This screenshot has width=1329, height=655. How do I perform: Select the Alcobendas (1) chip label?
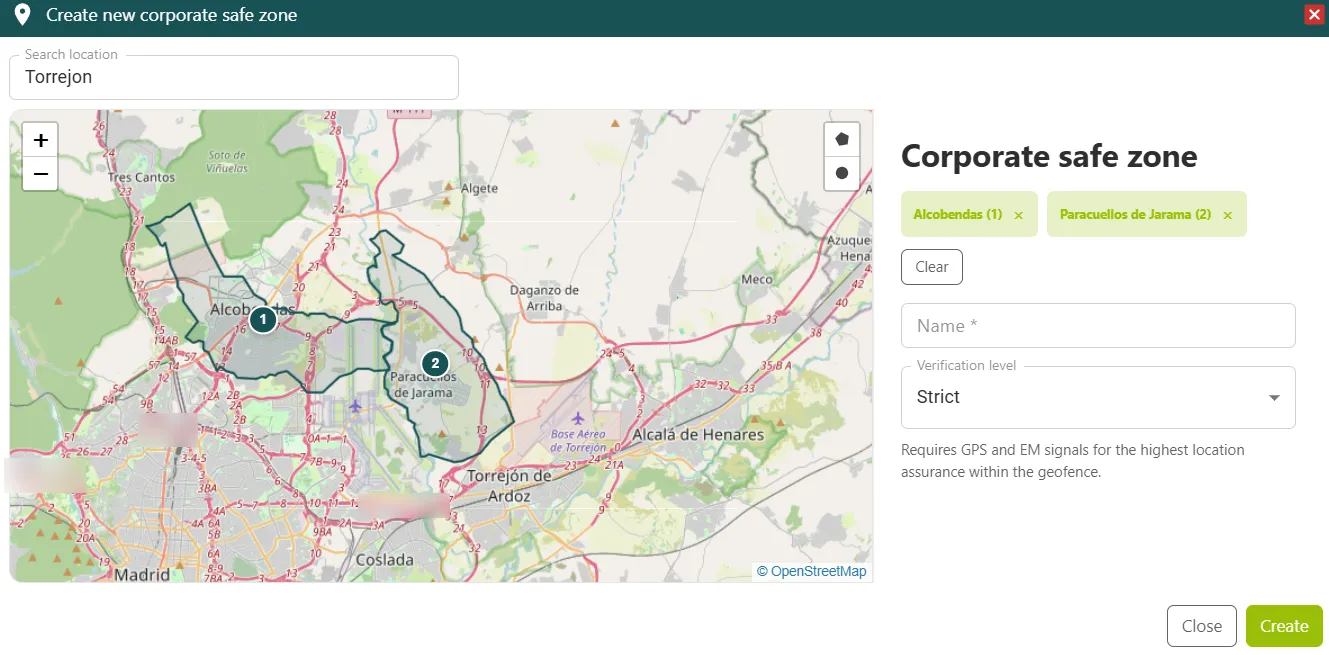pos(957,214)
